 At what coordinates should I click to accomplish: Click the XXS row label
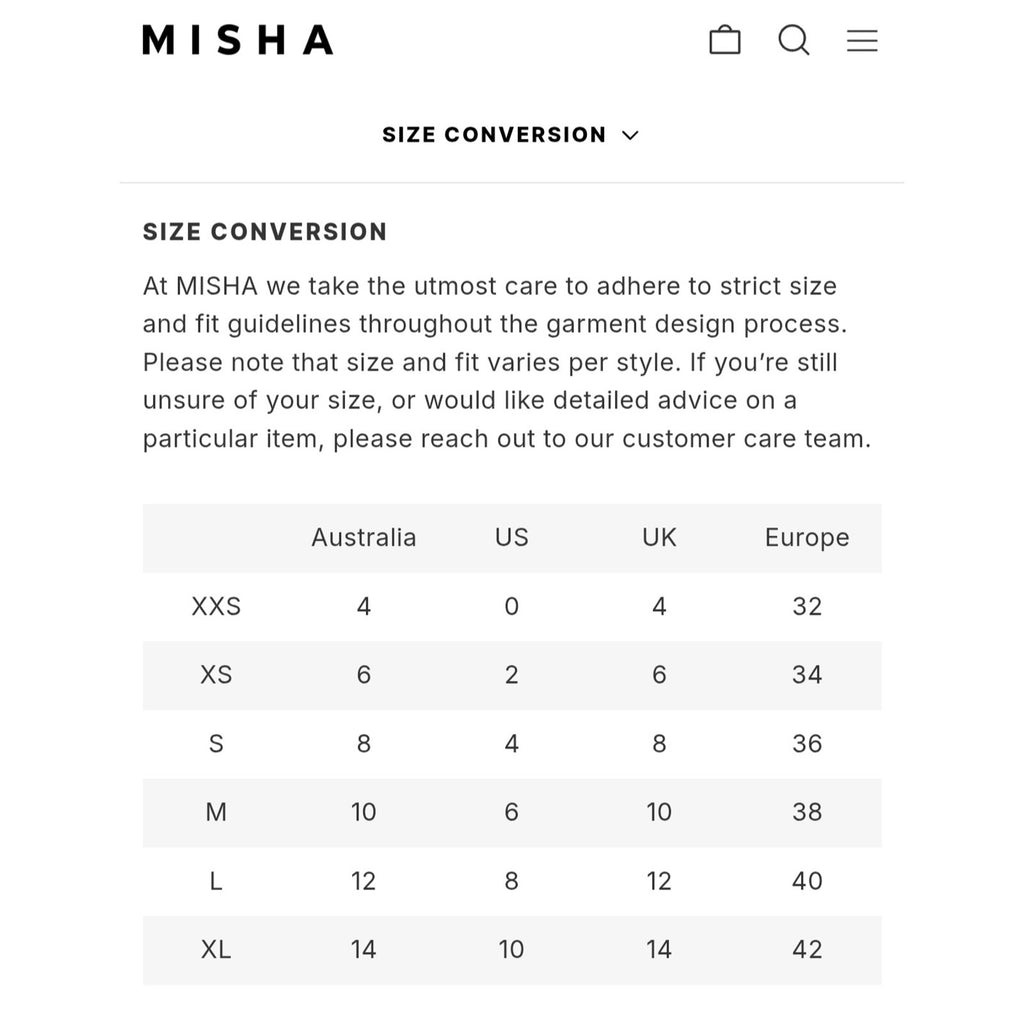(216, 607)
